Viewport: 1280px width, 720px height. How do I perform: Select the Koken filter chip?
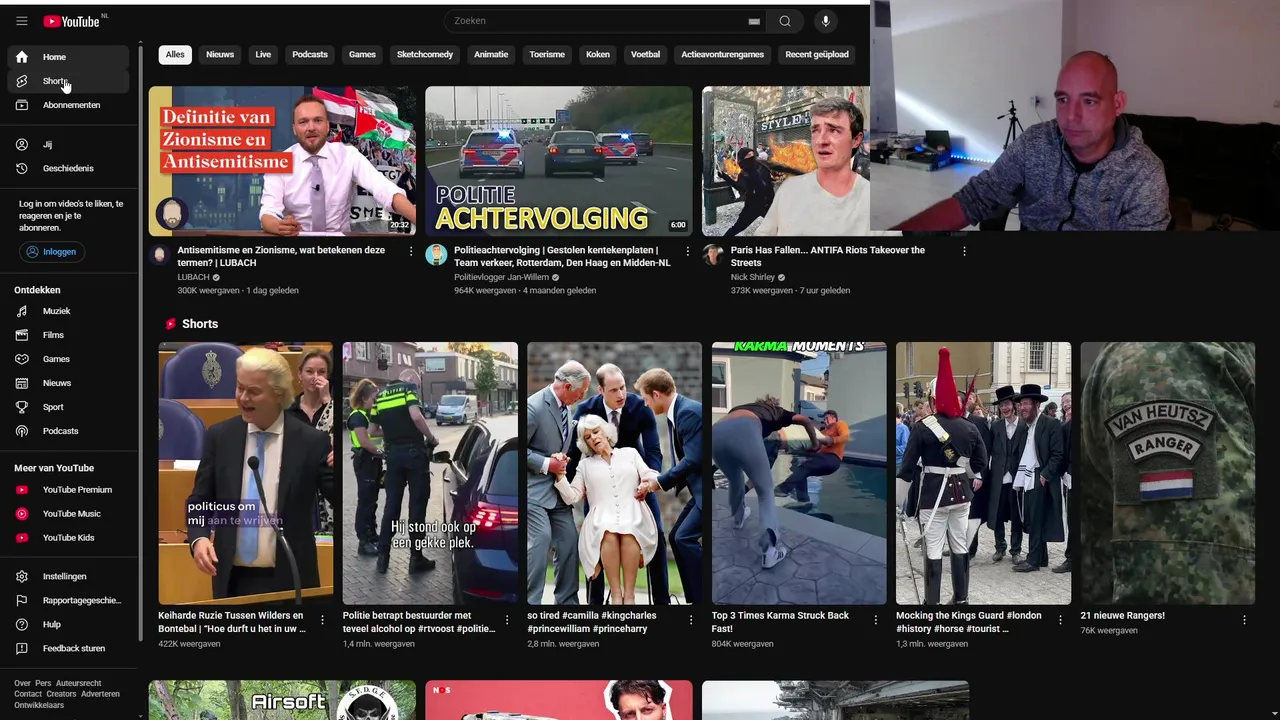click(598, 55)
